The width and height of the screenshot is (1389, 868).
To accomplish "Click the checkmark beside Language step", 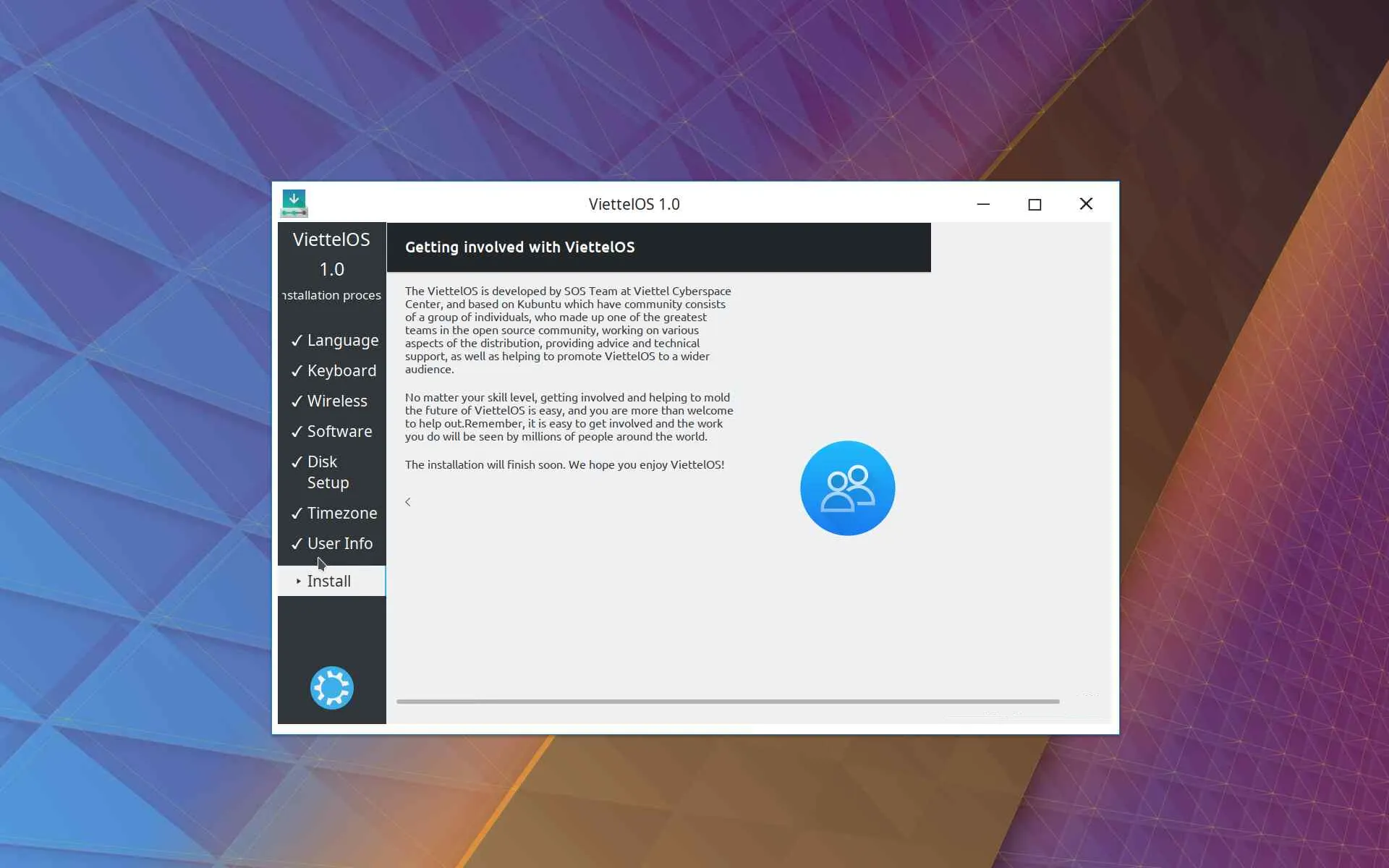I will [x=297, y=341].
